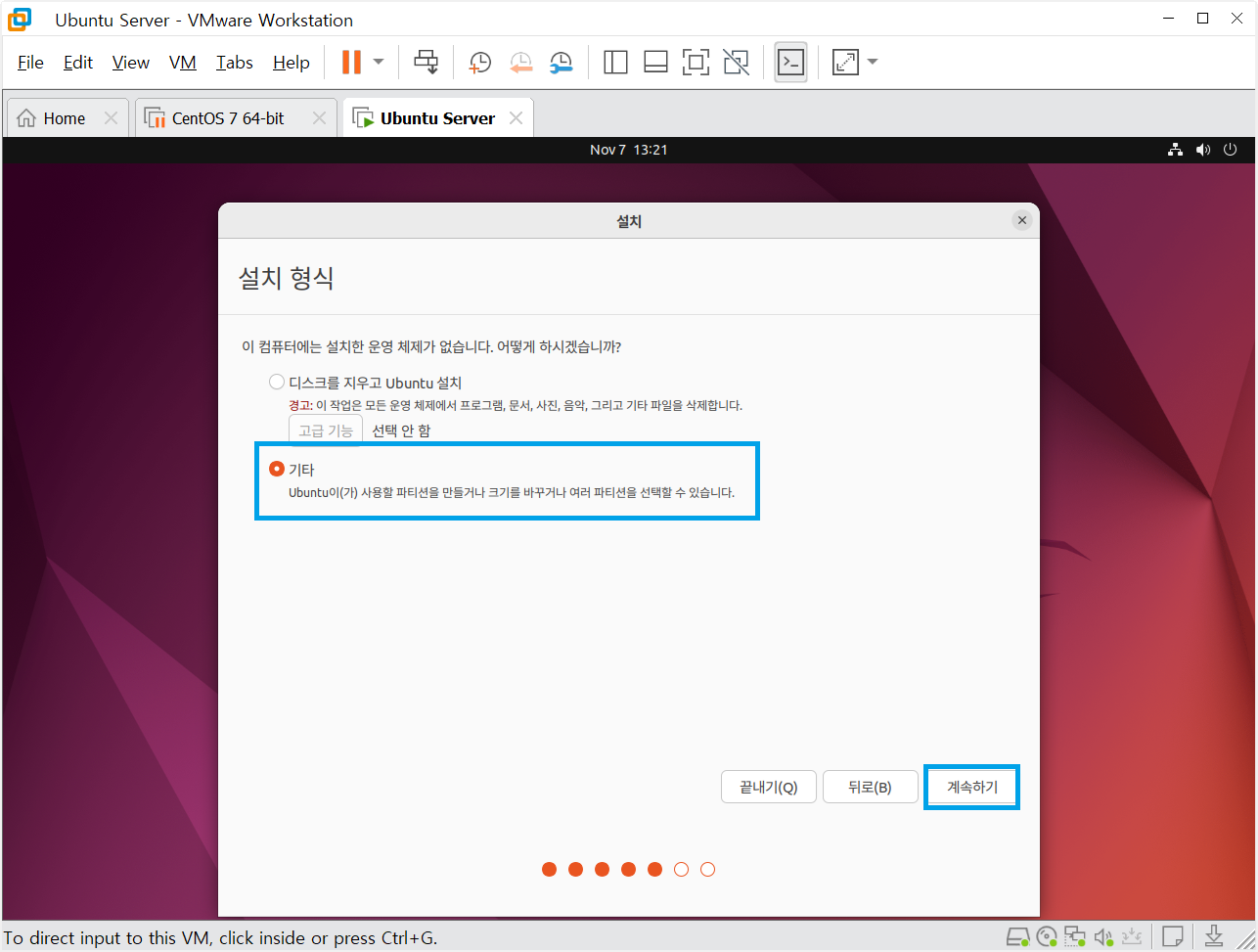The height and width of the screenshot is (952, 1258).
Task: Send Ctrl+Alt+Del to the virtual machine
Action: (426, 63)
